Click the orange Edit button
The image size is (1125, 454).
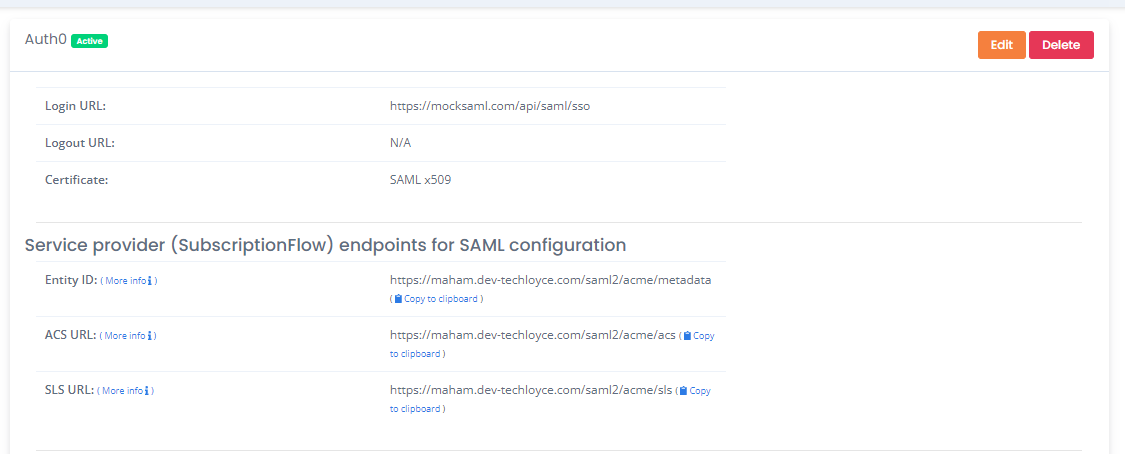[1002, 44]
